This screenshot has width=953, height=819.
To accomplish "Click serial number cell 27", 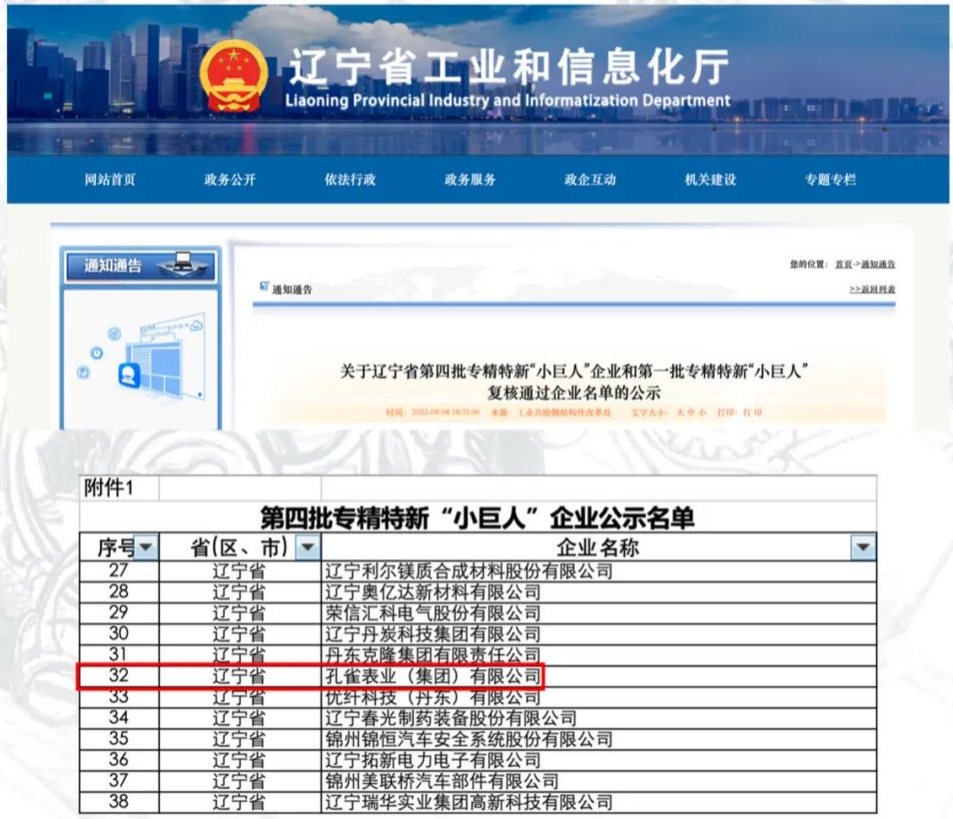I will [x=119, y=571].
